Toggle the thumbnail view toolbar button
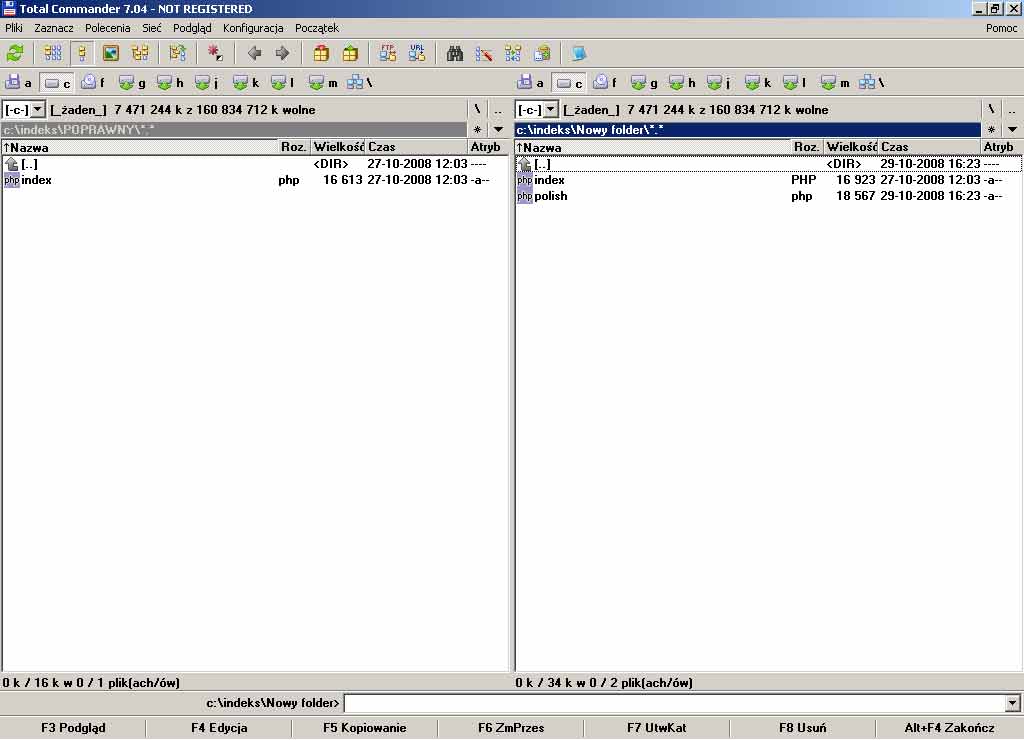 coord(111,54)
